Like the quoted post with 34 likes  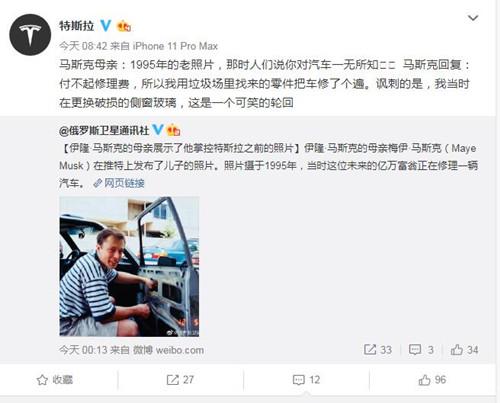coord(464,350)
